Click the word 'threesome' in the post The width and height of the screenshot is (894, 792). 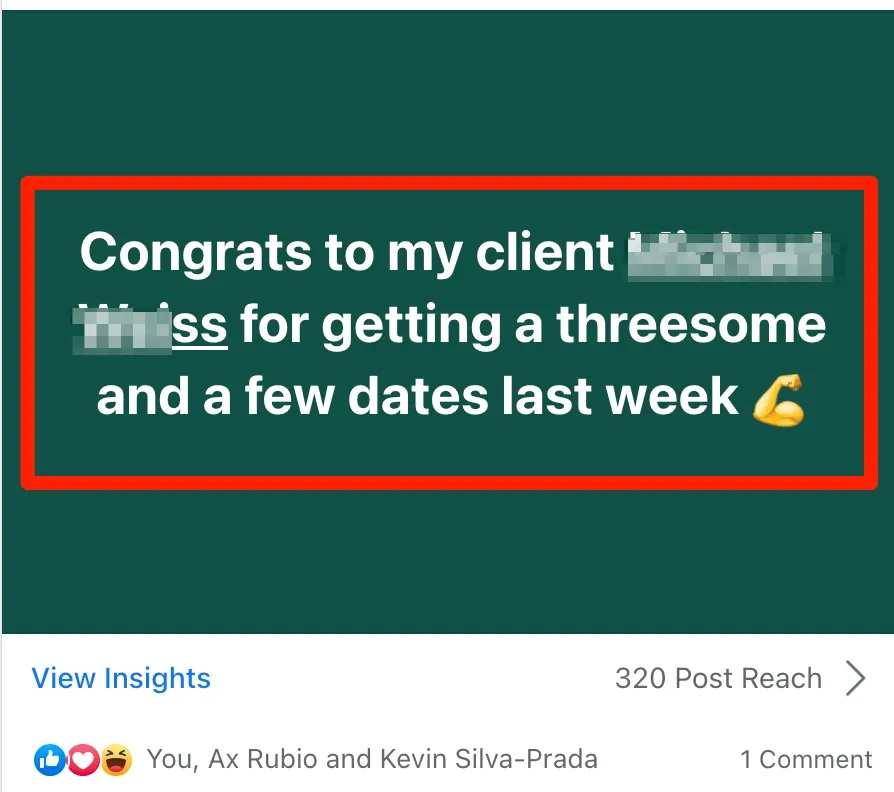tap(691, 325)
